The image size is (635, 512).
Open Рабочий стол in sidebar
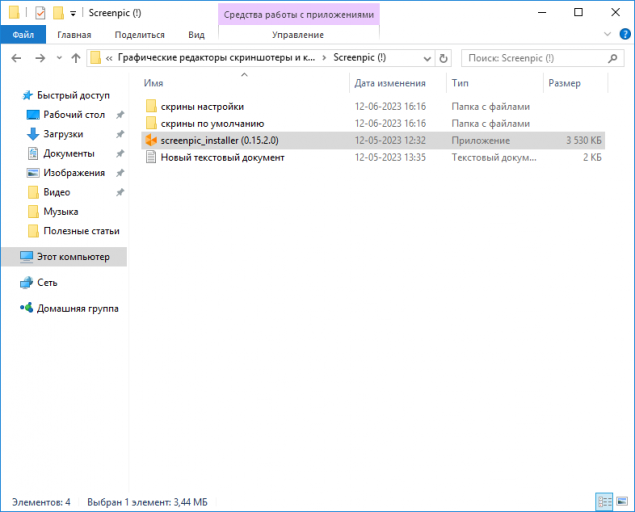tap(74, 115)
